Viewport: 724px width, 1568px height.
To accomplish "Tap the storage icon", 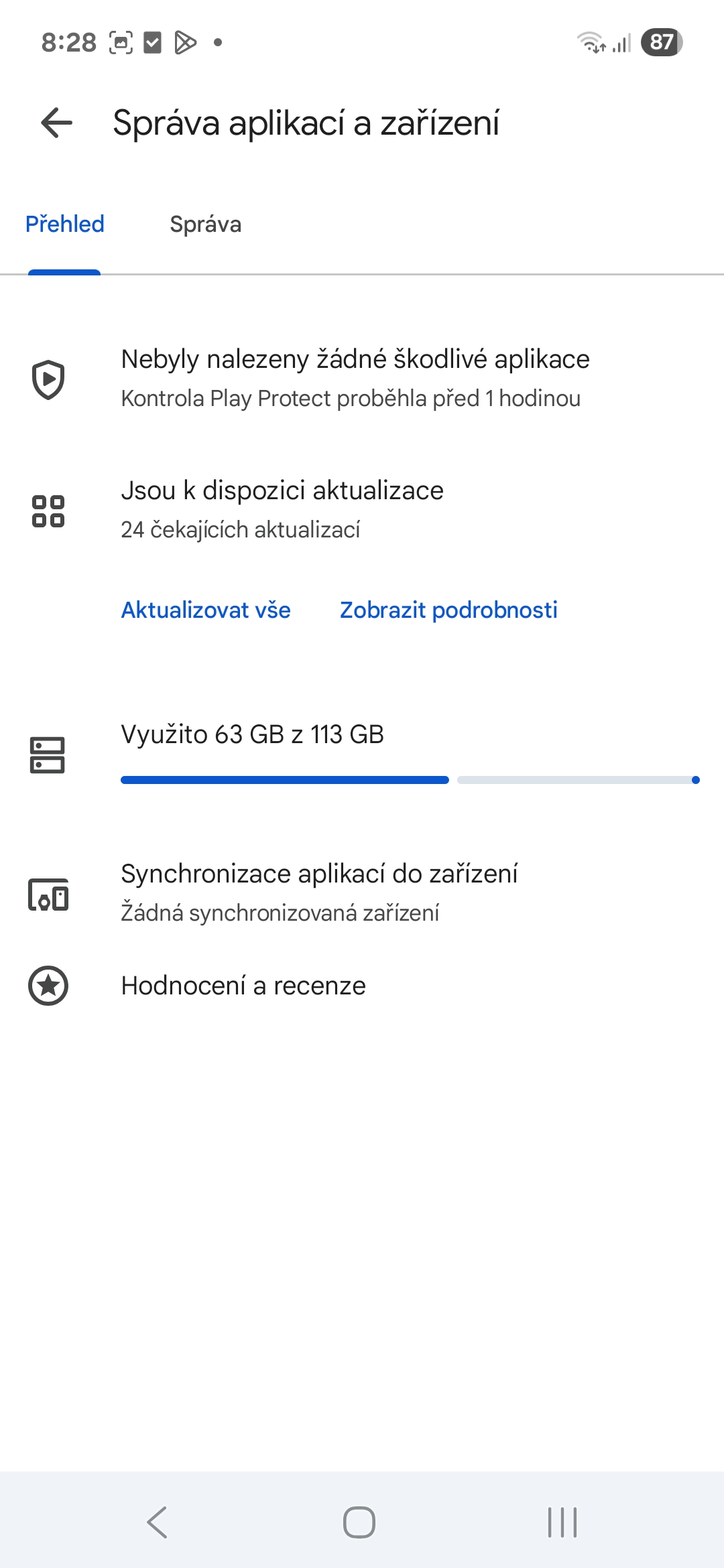I will click(x=48, y=755).
